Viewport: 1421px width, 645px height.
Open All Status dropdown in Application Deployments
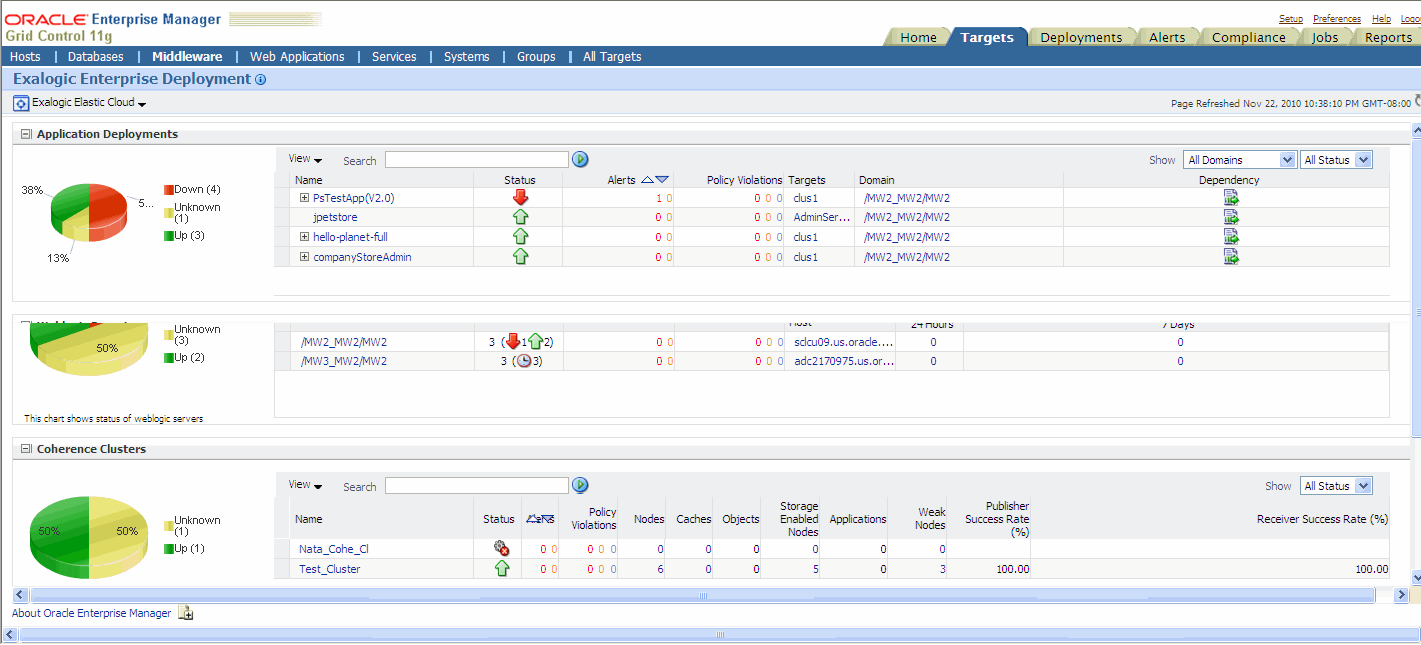pyautogui.click(x=1336, y=160)
